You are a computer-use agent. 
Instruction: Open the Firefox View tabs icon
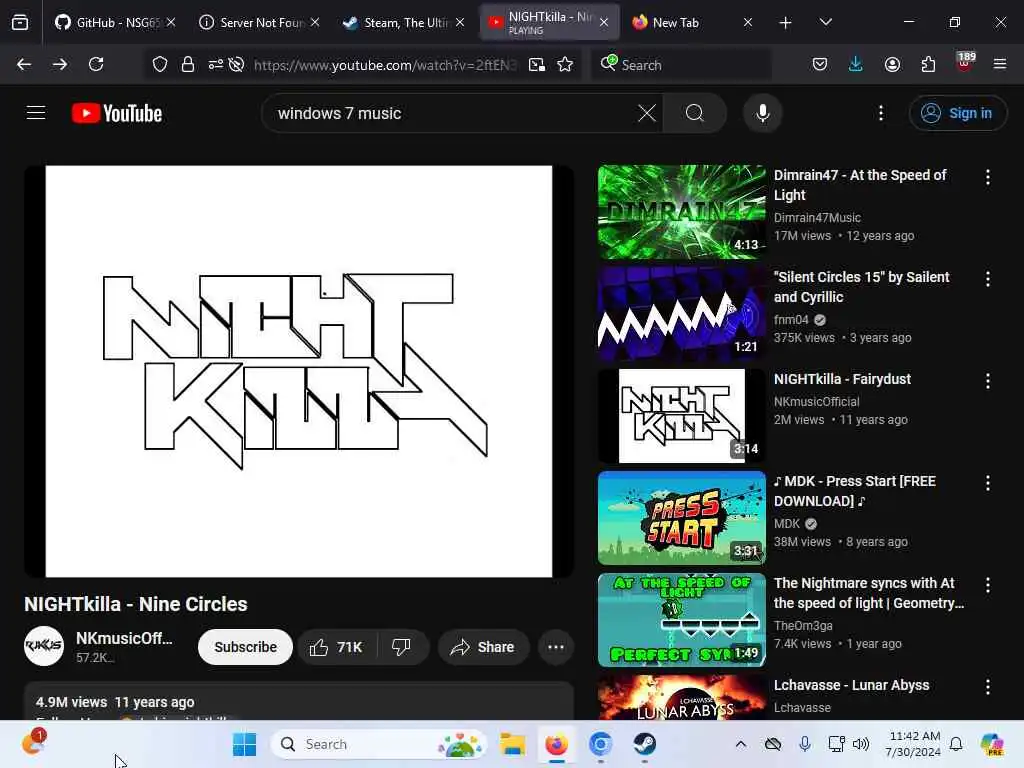click(20, 23)
